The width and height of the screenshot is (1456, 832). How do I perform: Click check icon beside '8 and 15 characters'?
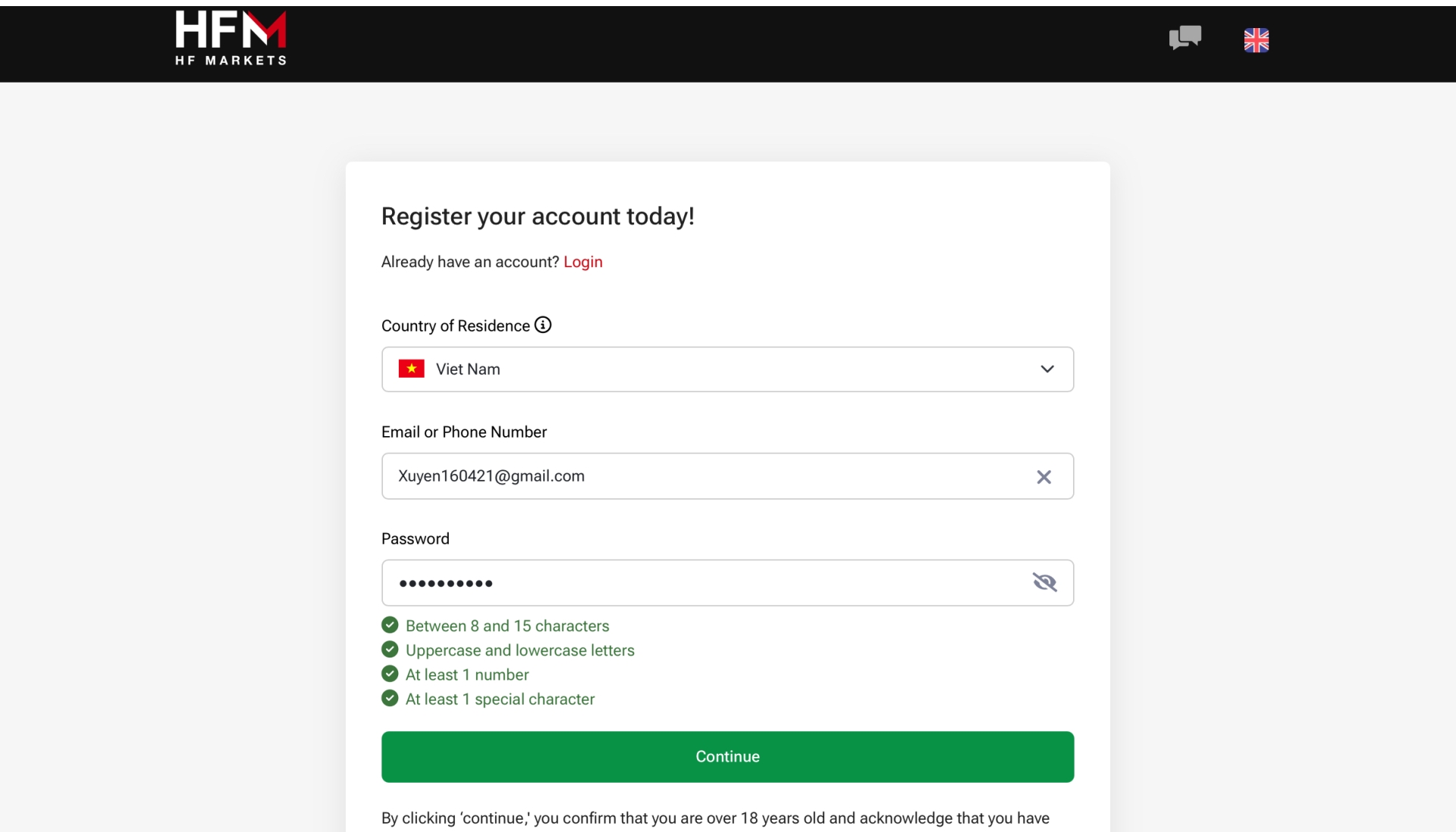390,625
